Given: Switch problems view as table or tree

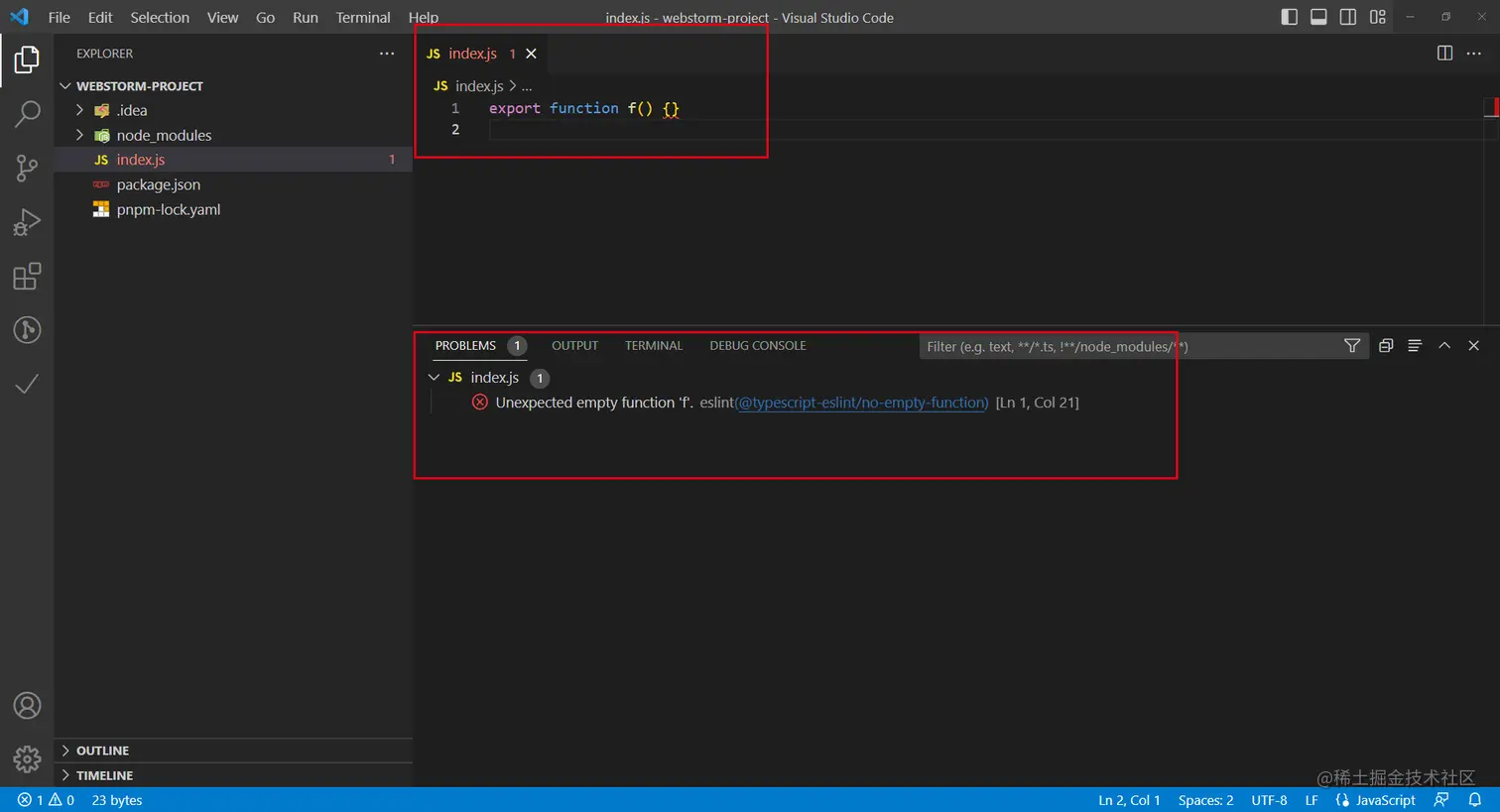Looking at the screenshot, I should click(x=1415, y=346).
